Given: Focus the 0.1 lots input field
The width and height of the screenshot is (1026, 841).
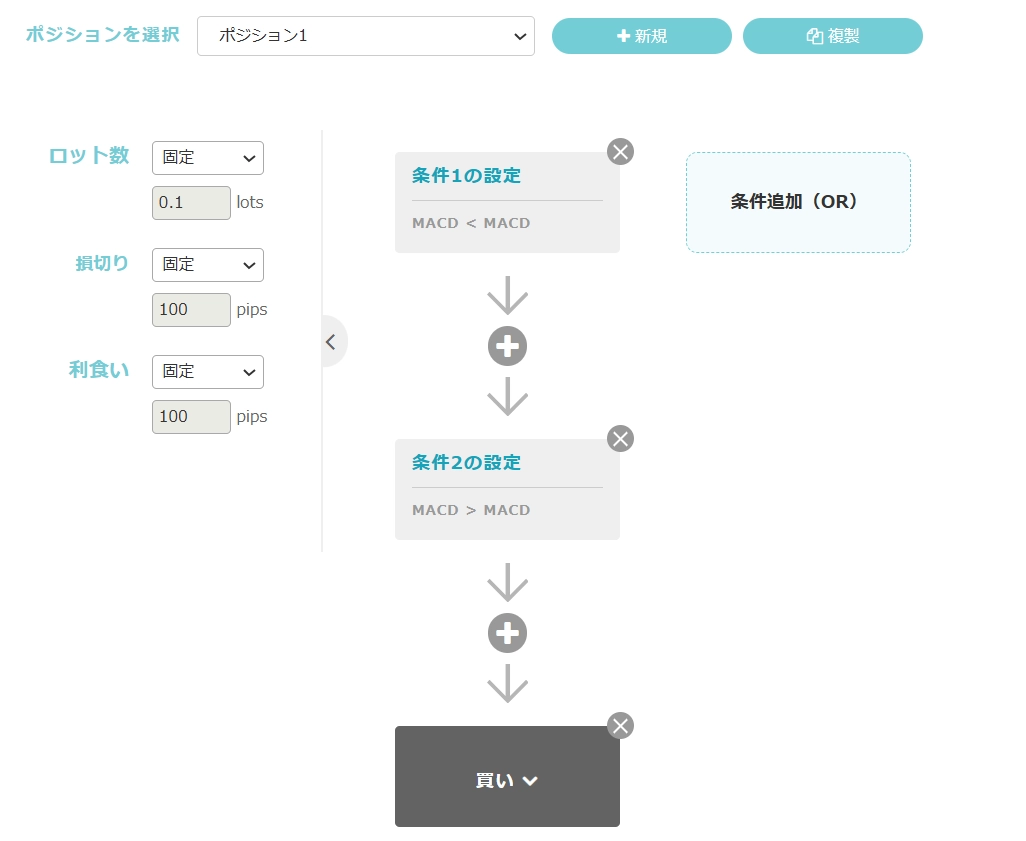Looking at the screenshot, I should (191, 203).
